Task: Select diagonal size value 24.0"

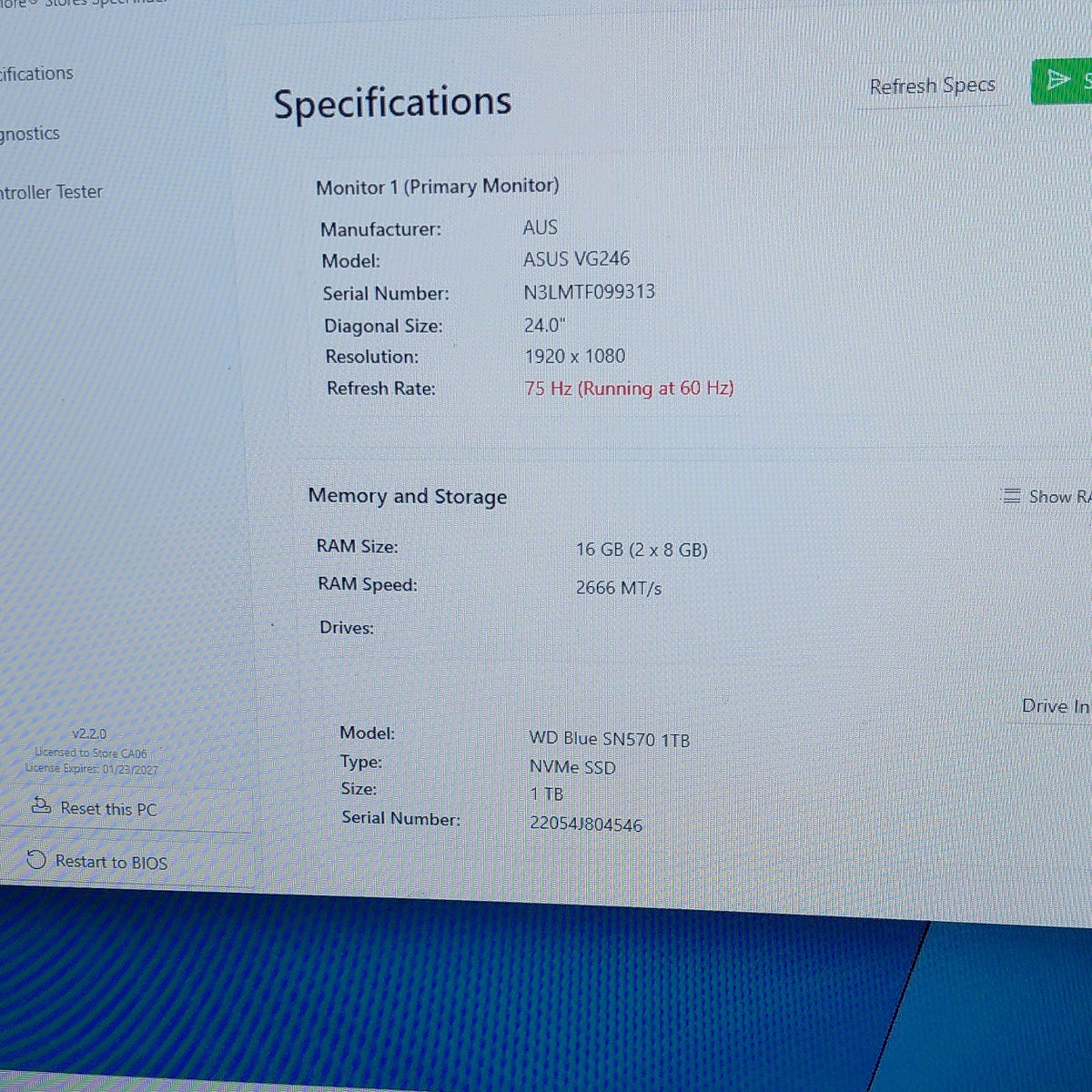Action: 544,325
